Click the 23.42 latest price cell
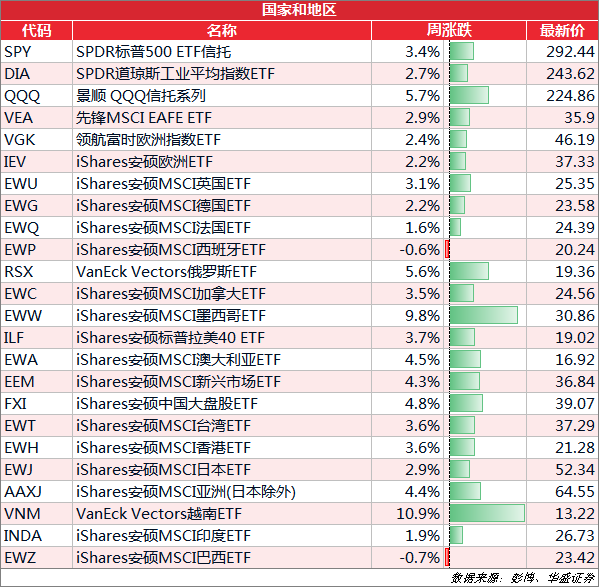The width and height of the screenshot is (600, 588). [562, 557]
